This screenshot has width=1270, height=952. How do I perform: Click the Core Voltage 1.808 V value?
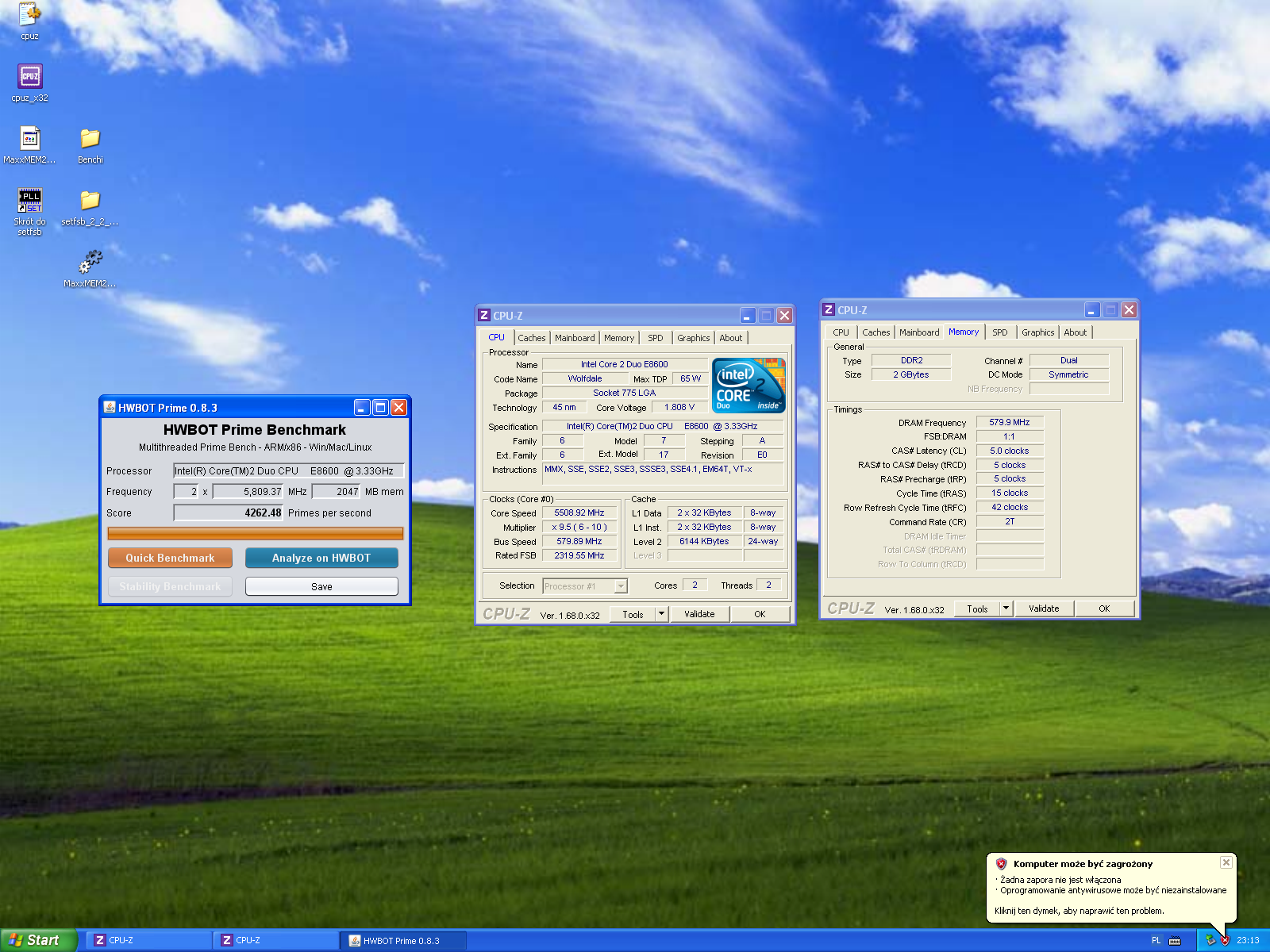tap(679, 408)
